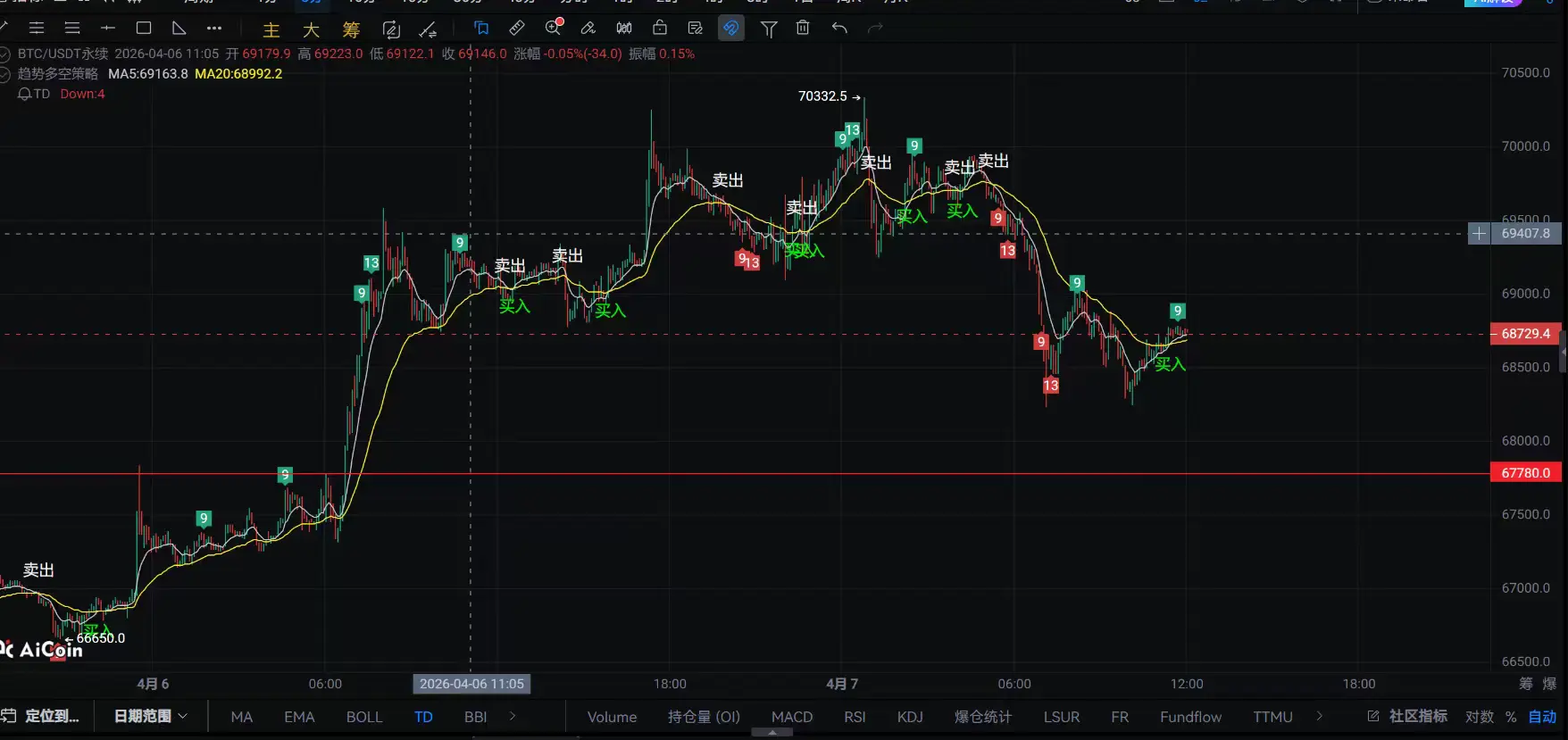The height and width of the screenshot is (740, 1568).
Task: Click the 2026-04-06 11:05 time label
Action: pos(471,684)
